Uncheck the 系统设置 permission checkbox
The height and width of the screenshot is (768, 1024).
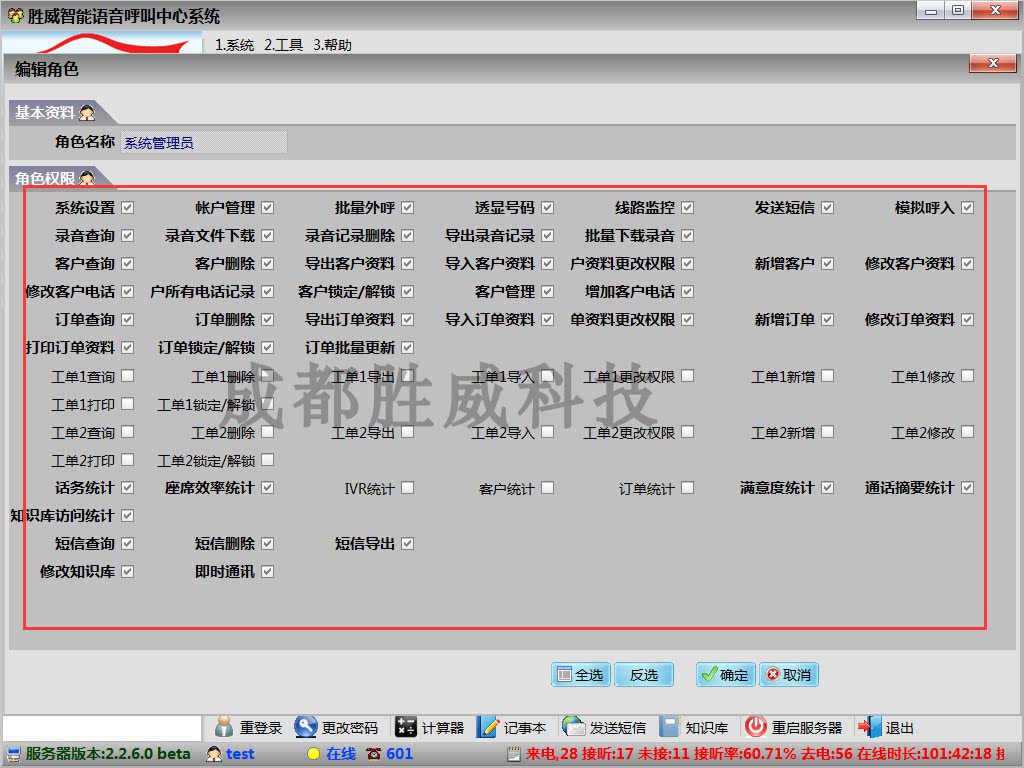pyautogui.click(x=127, y=208)
